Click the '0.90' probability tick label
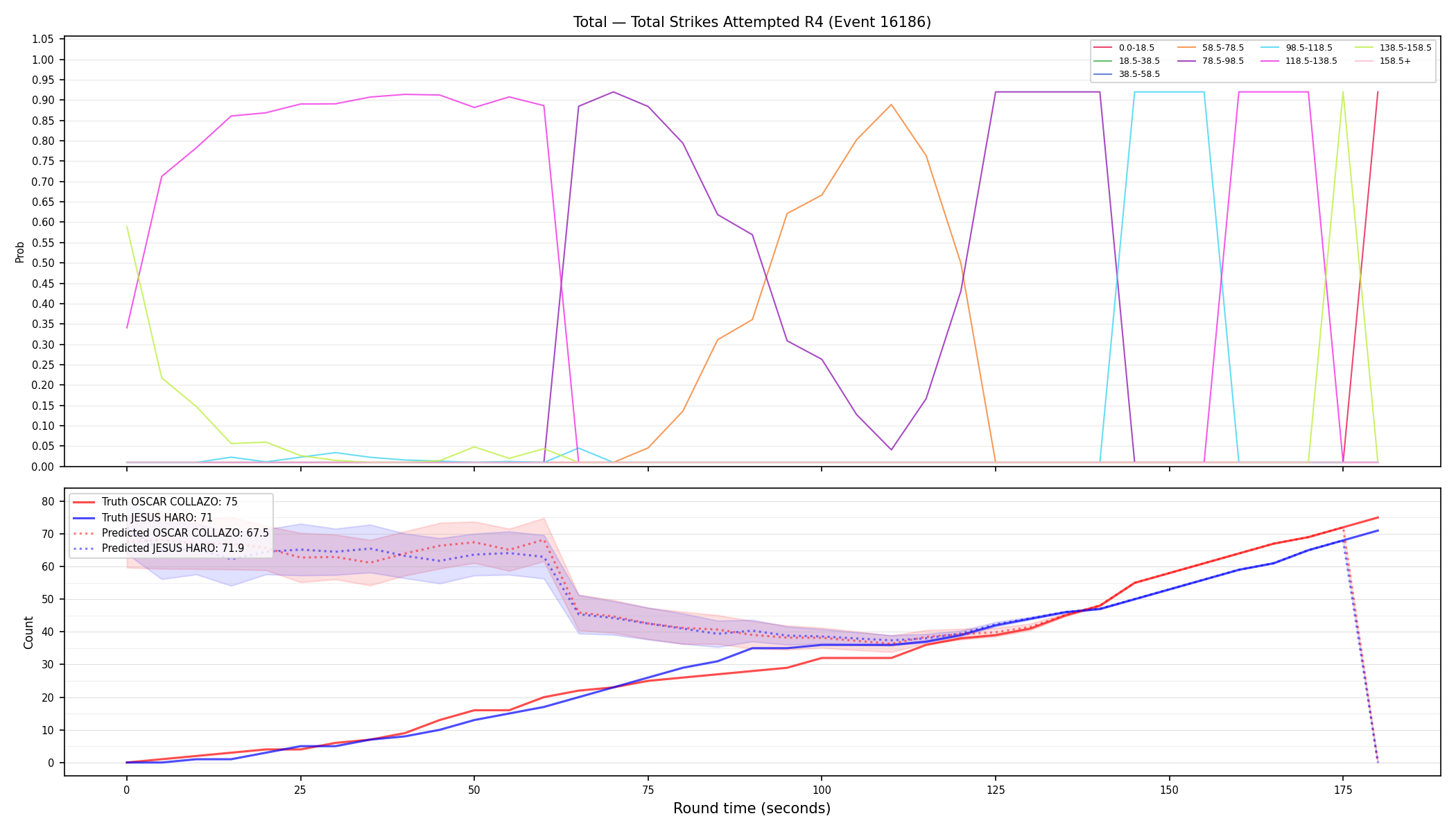The height and width of the screenshot is (832, 1456). [43, 101]
